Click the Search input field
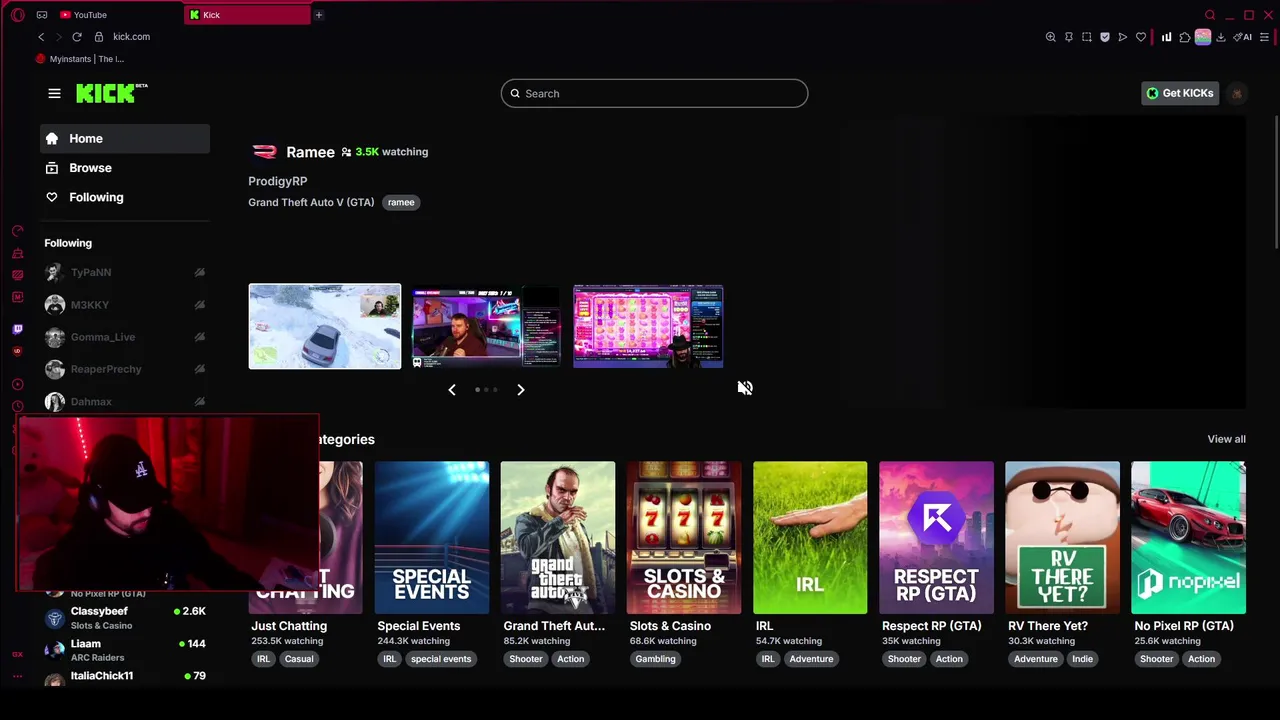 tap(654, 93)
